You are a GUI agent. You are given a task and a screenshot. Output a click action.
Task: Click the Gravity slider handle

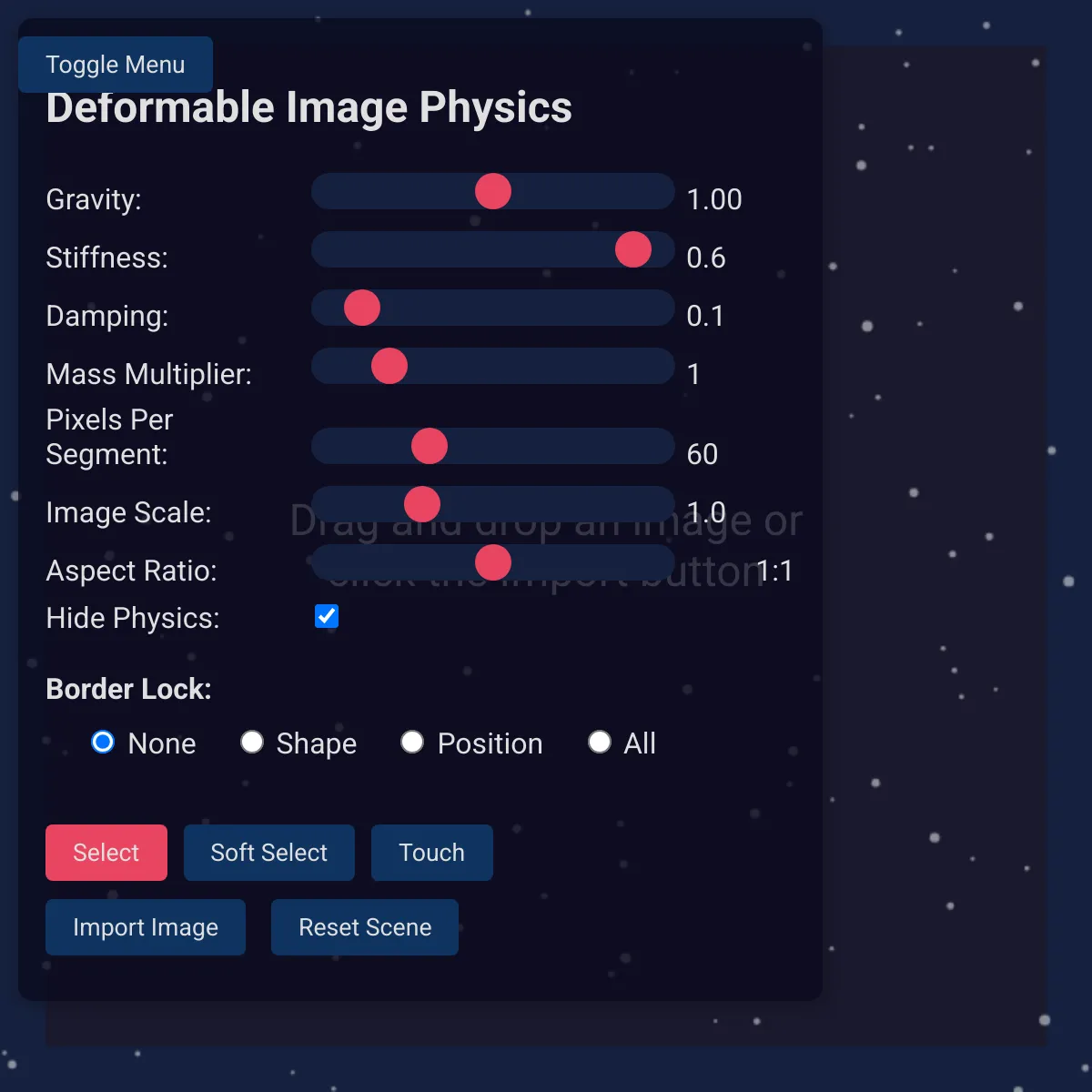(493, 192)
